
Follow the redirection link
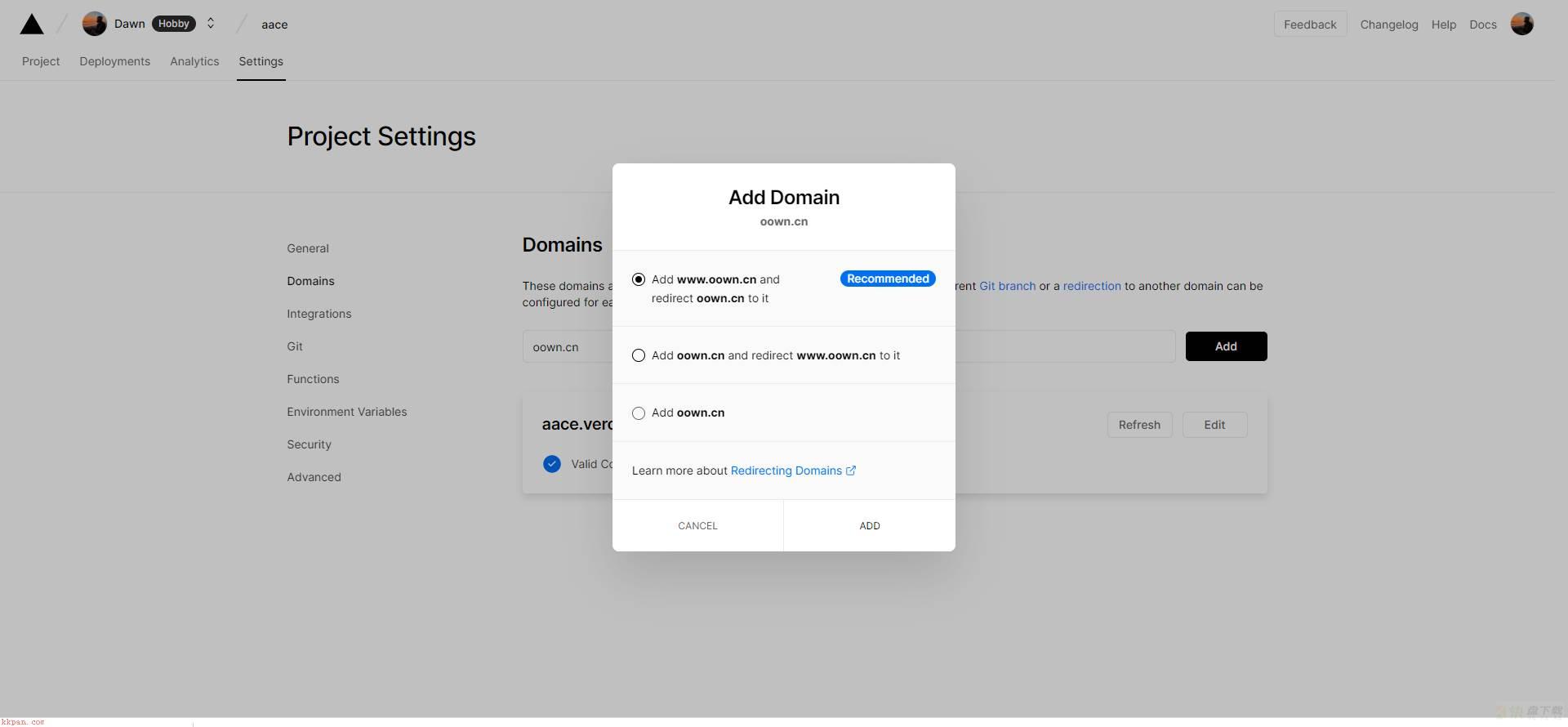click(x=1092, y=286)
